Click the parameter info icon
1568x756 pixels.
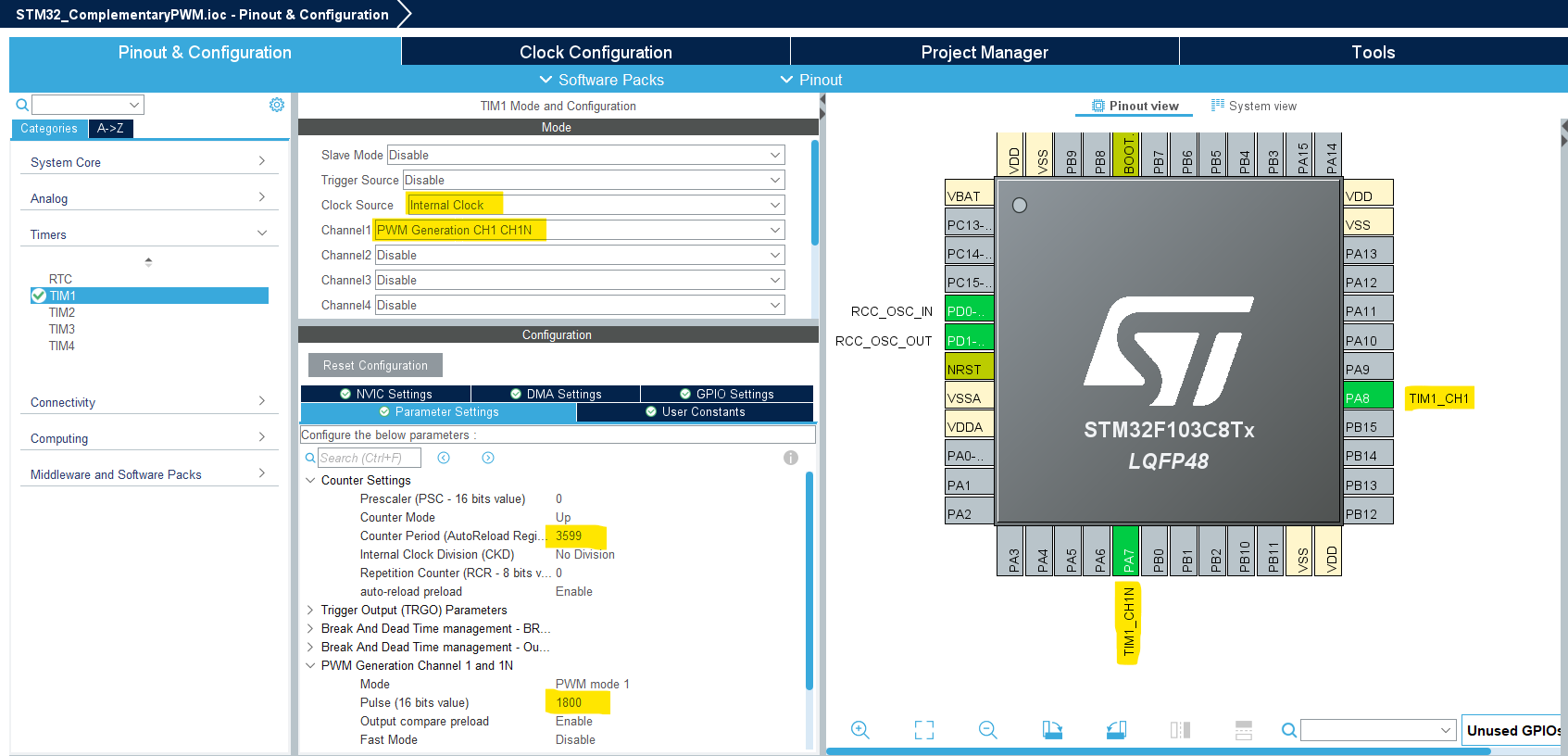790,458
